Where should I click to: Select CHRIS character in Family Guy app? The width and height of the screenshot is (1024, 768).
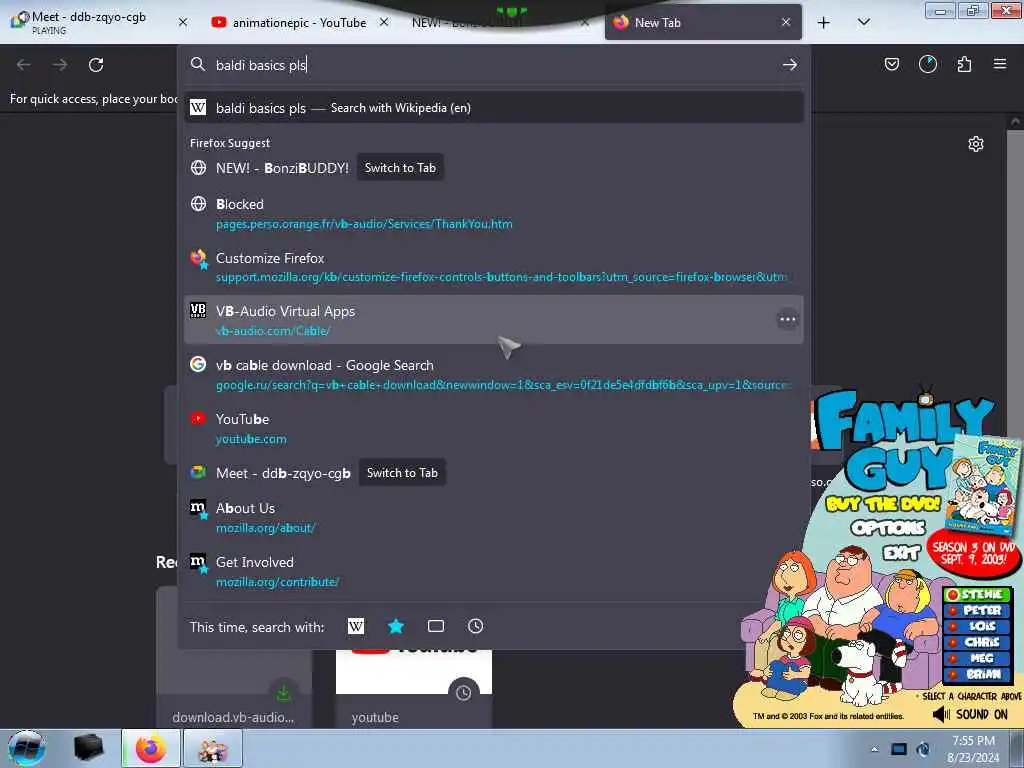[x=978, y=643]
